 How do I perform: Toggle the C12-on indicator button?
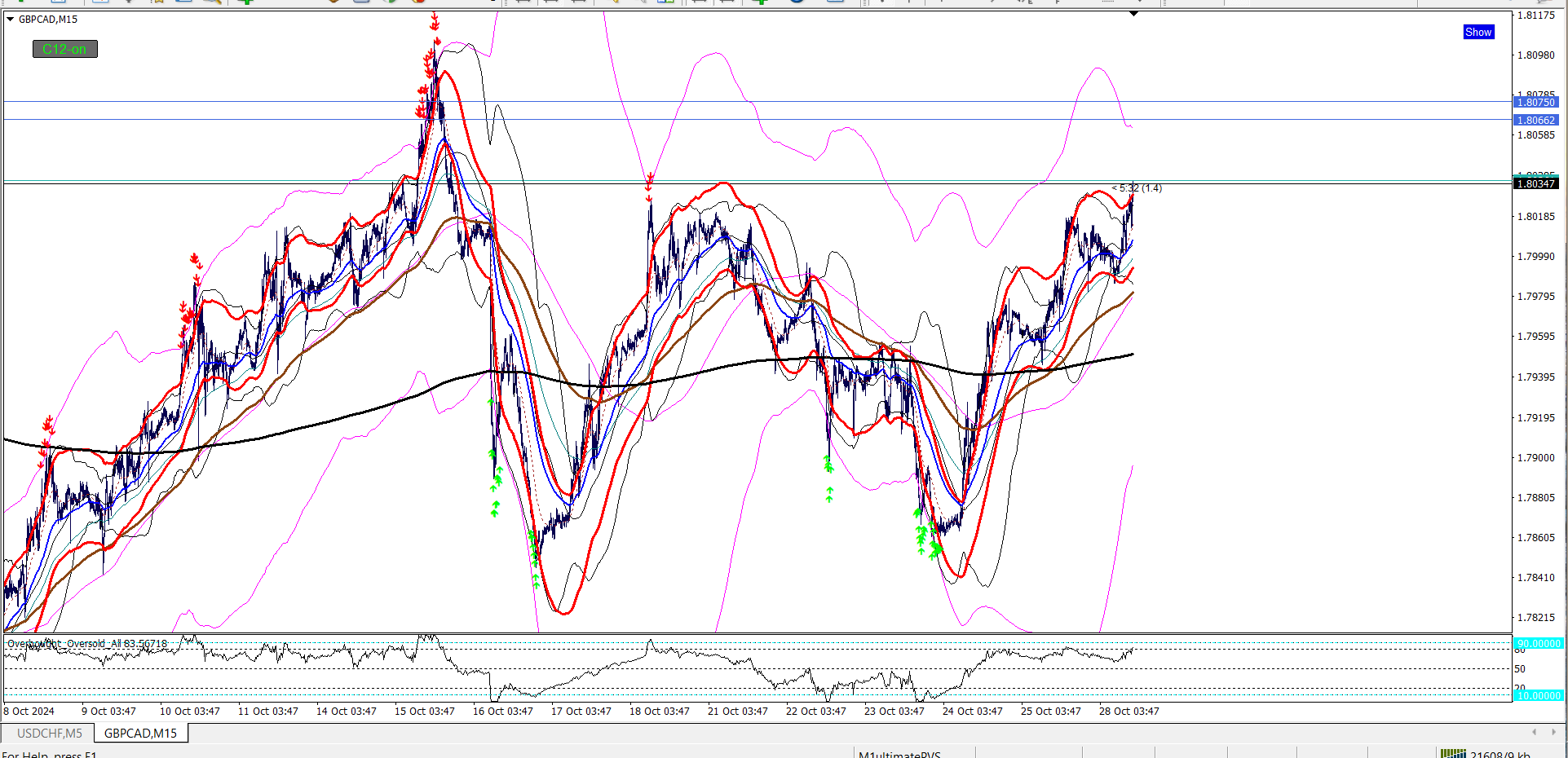pyautogui.click(x=65, y=49)
